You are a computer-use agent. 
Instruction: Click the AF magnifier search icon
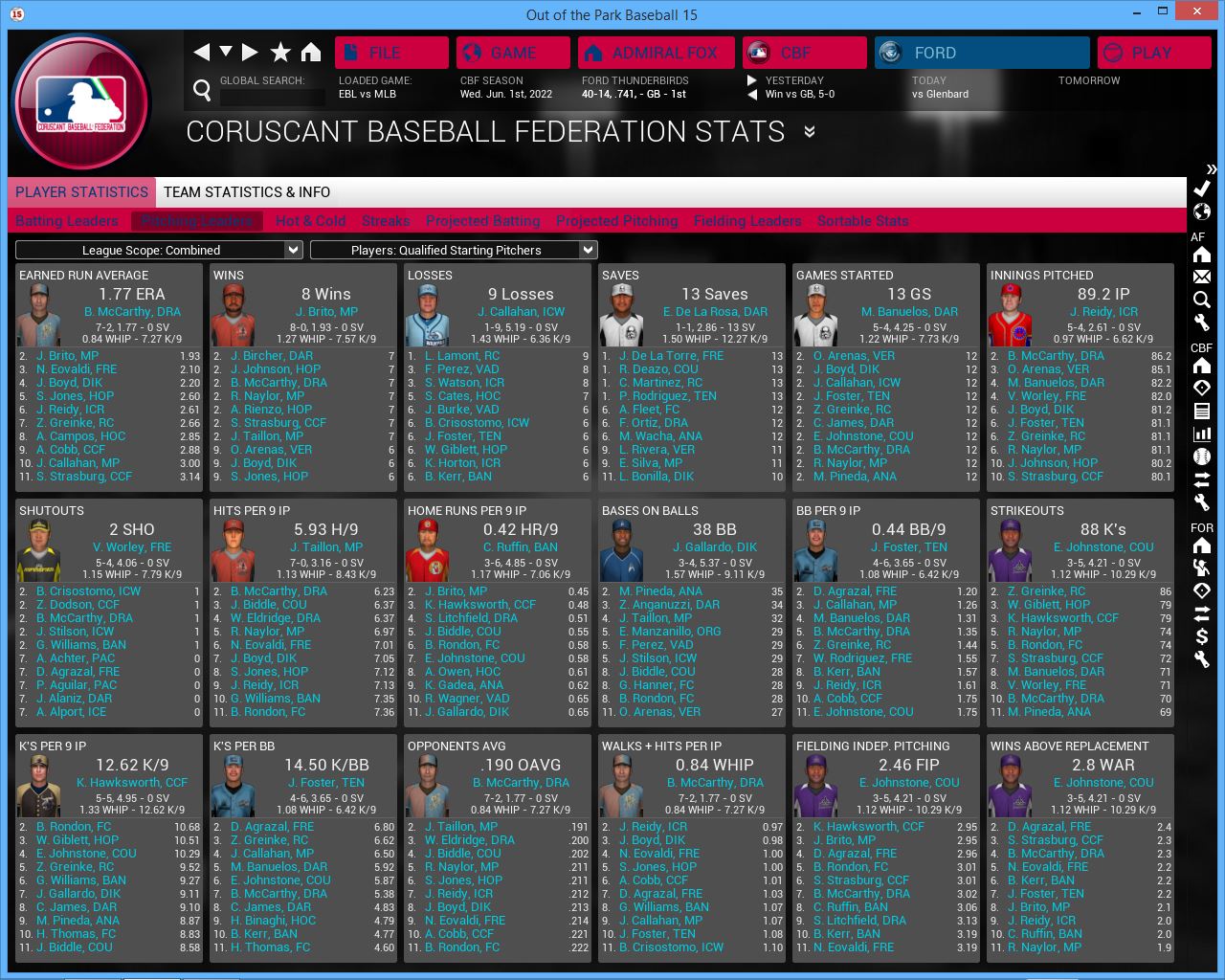click(x=1202, y=300)
